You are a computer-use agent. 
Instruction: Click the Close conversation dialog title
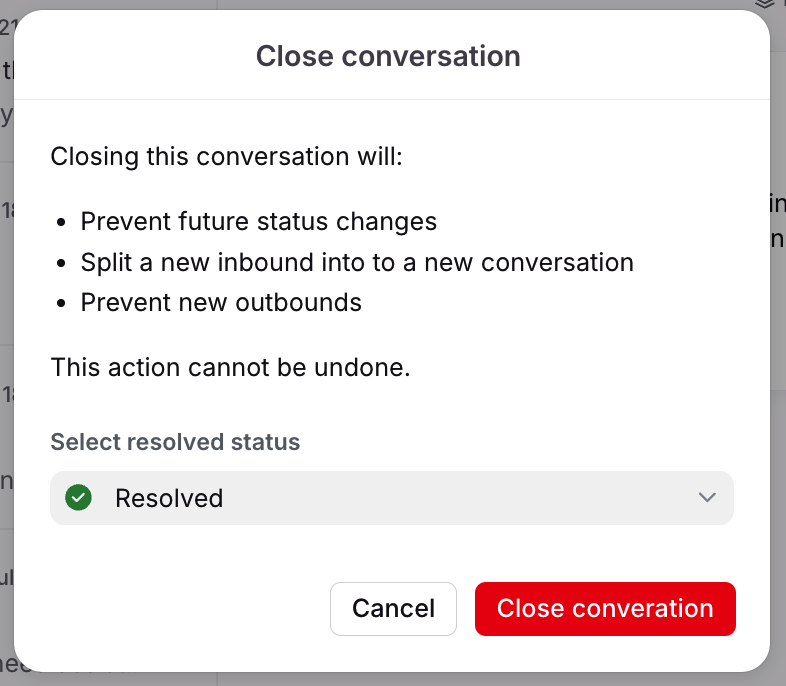pyautogui.click(x=388, y=56)
